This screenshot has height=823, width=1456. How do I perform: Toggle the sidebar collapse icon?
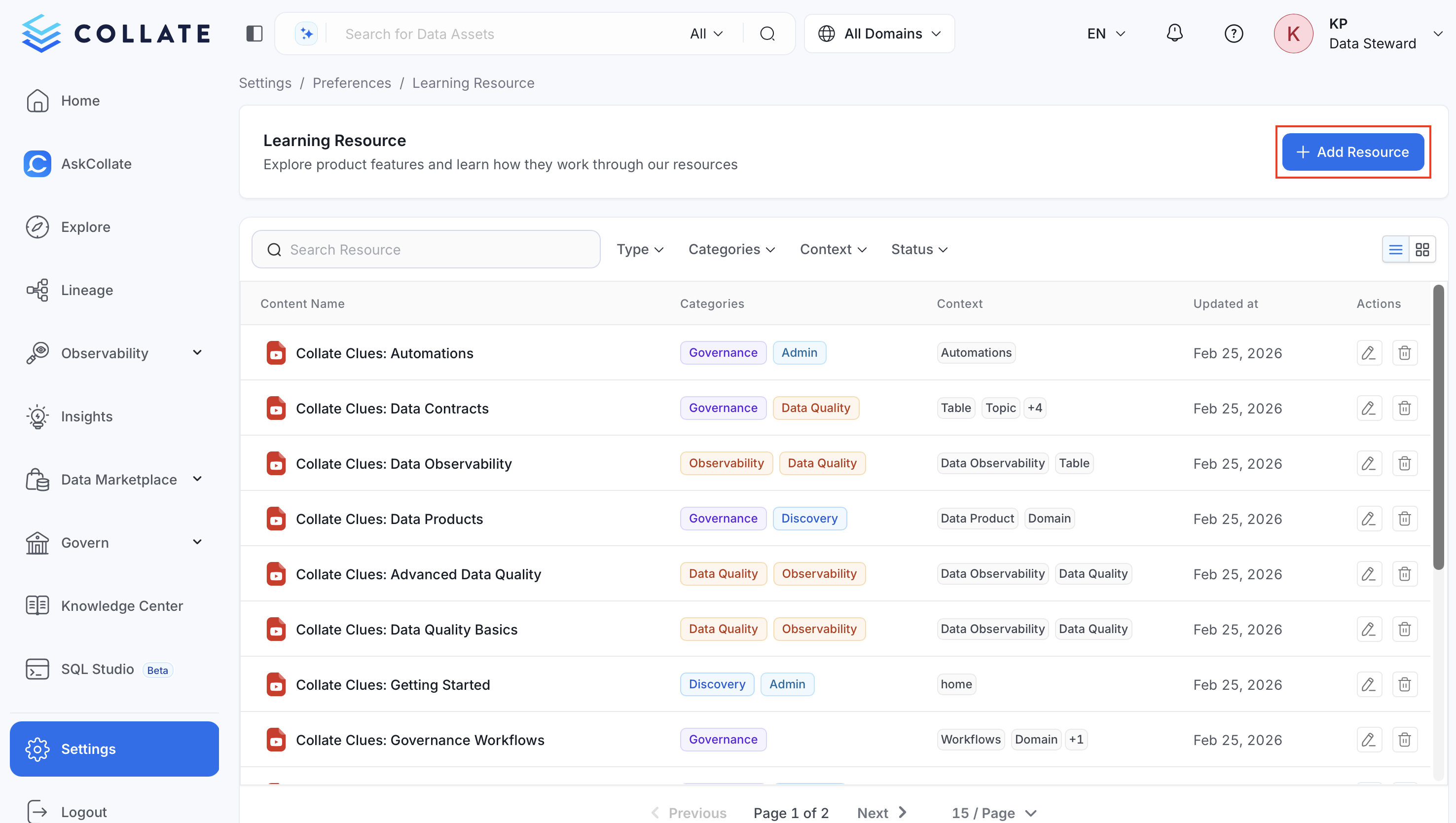(x=255, y=34)
